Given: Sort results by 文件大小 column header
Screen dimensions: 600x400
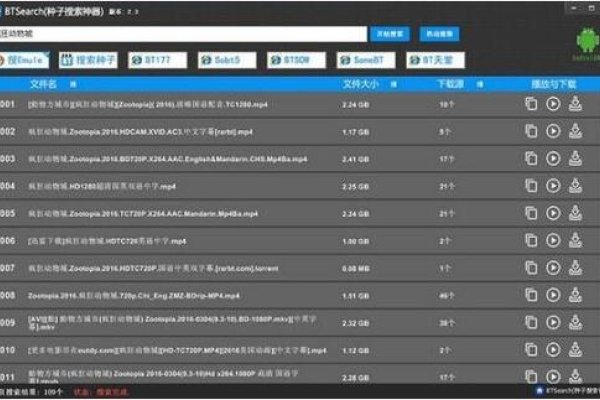Looking at the screenshot, I should coord(359,83).
